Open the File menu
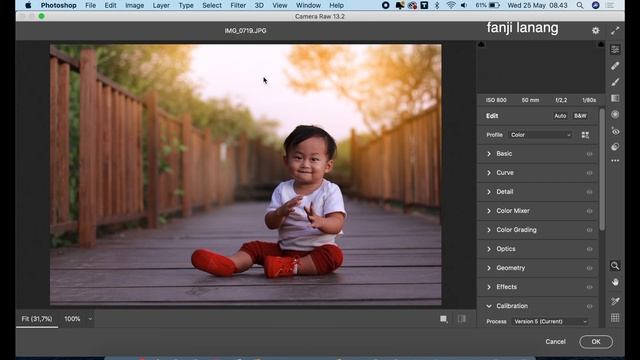The height and width of the screenshot is (360, 640). (x=91, y=5)
